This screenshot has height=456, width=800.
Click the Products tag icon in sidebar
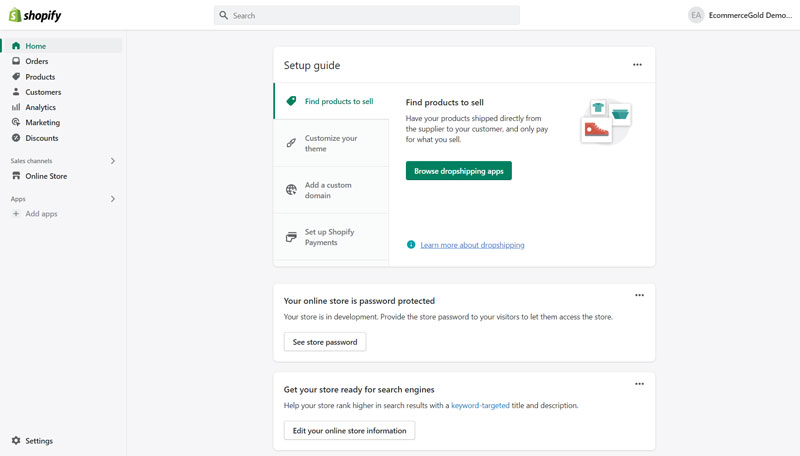pos(16,77)
